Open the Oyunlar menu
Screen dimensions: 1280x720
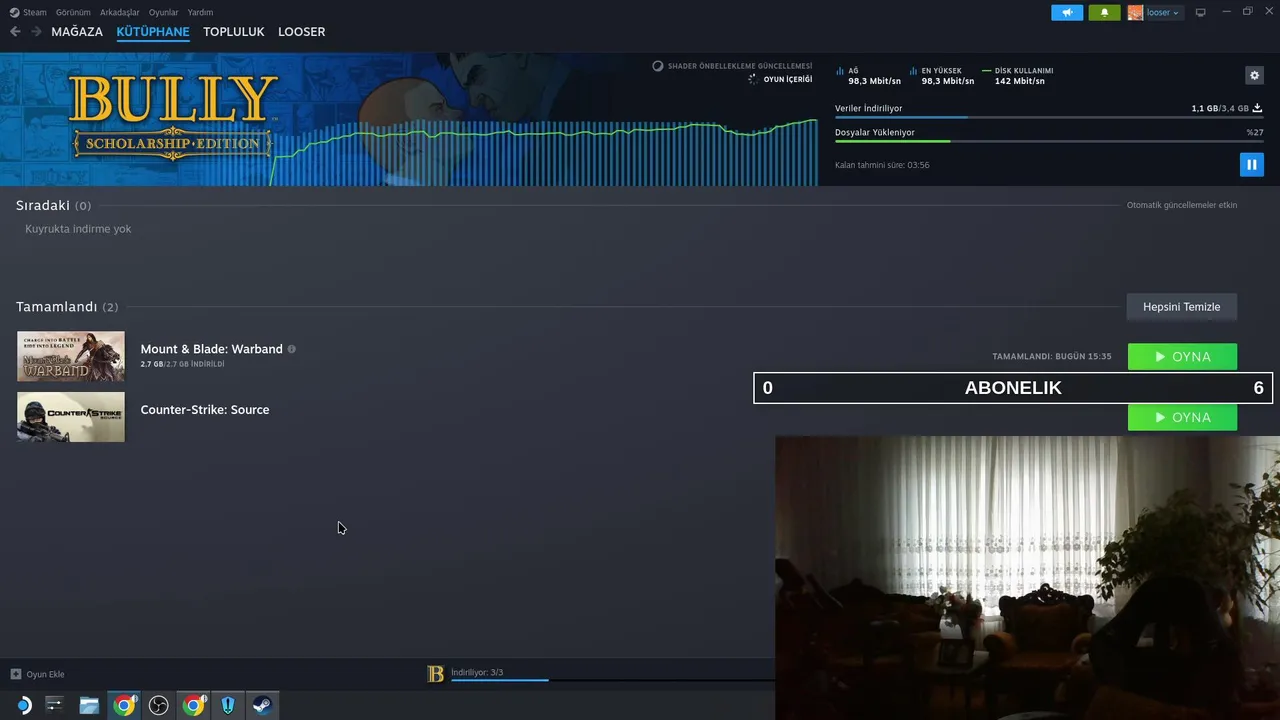[163, 12]
